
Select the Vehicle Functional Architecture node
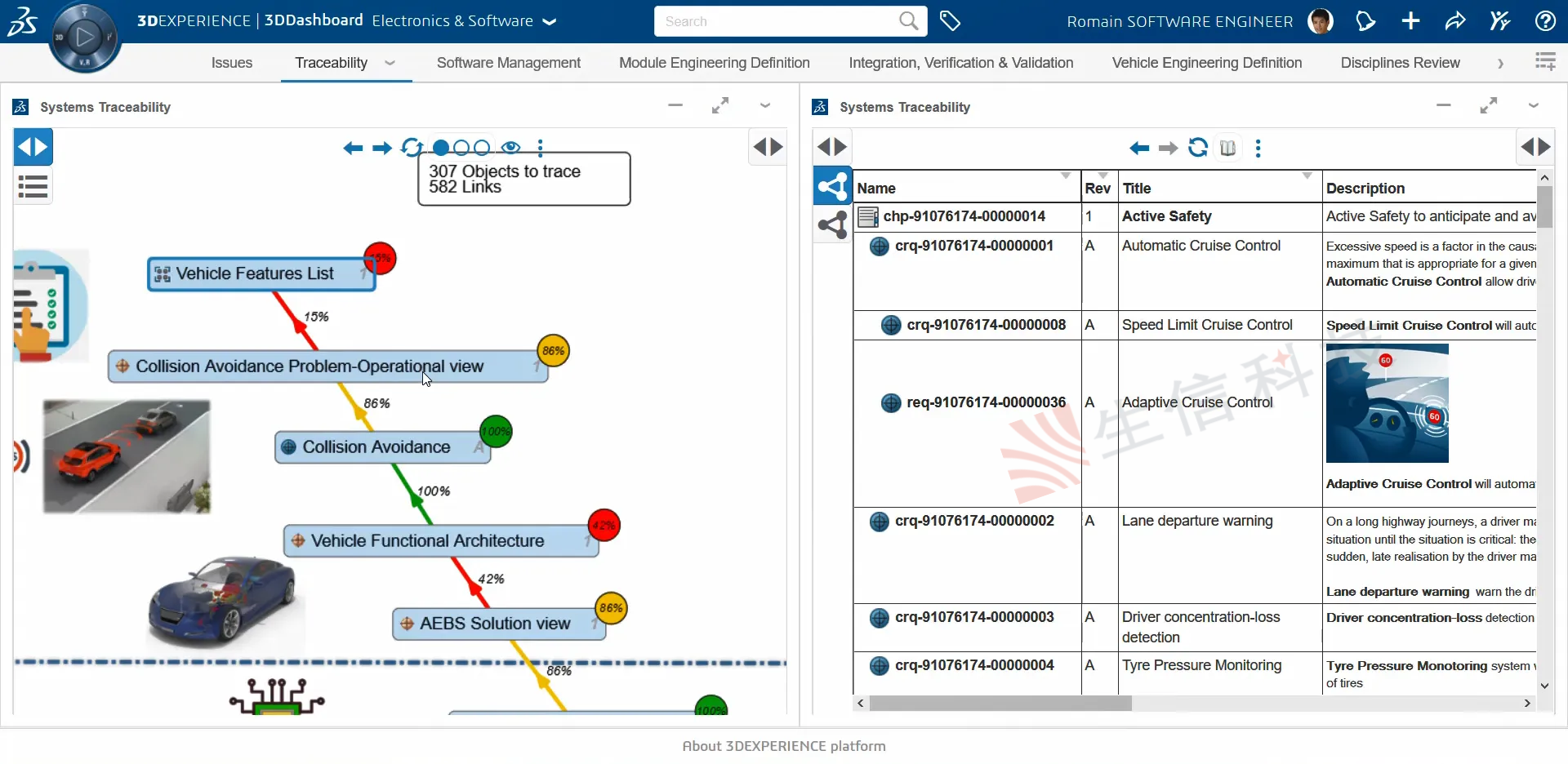click(x=441, y=540)
